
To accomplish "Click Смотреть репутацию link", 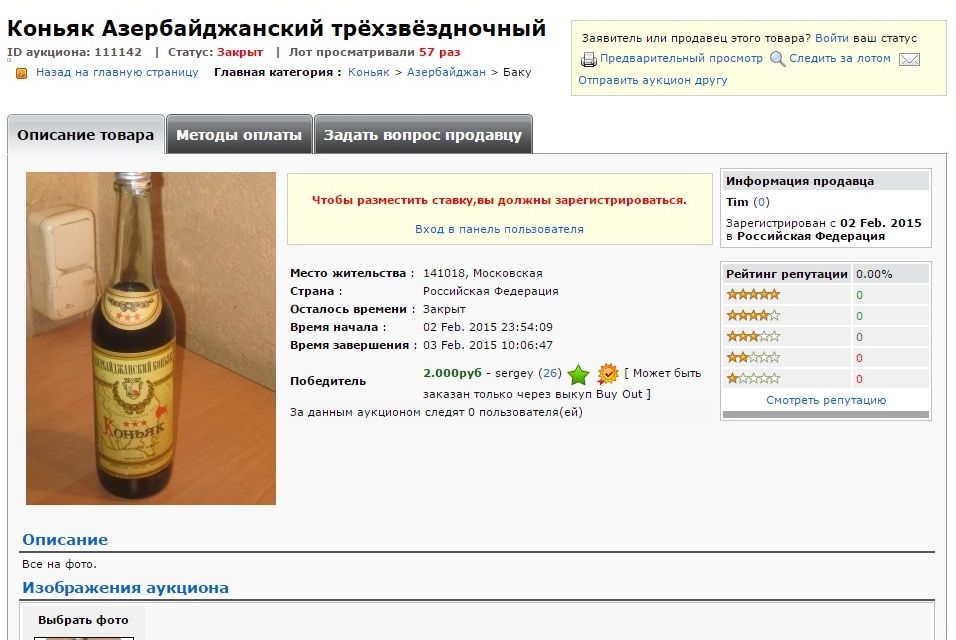I will [x=826, y=400].
